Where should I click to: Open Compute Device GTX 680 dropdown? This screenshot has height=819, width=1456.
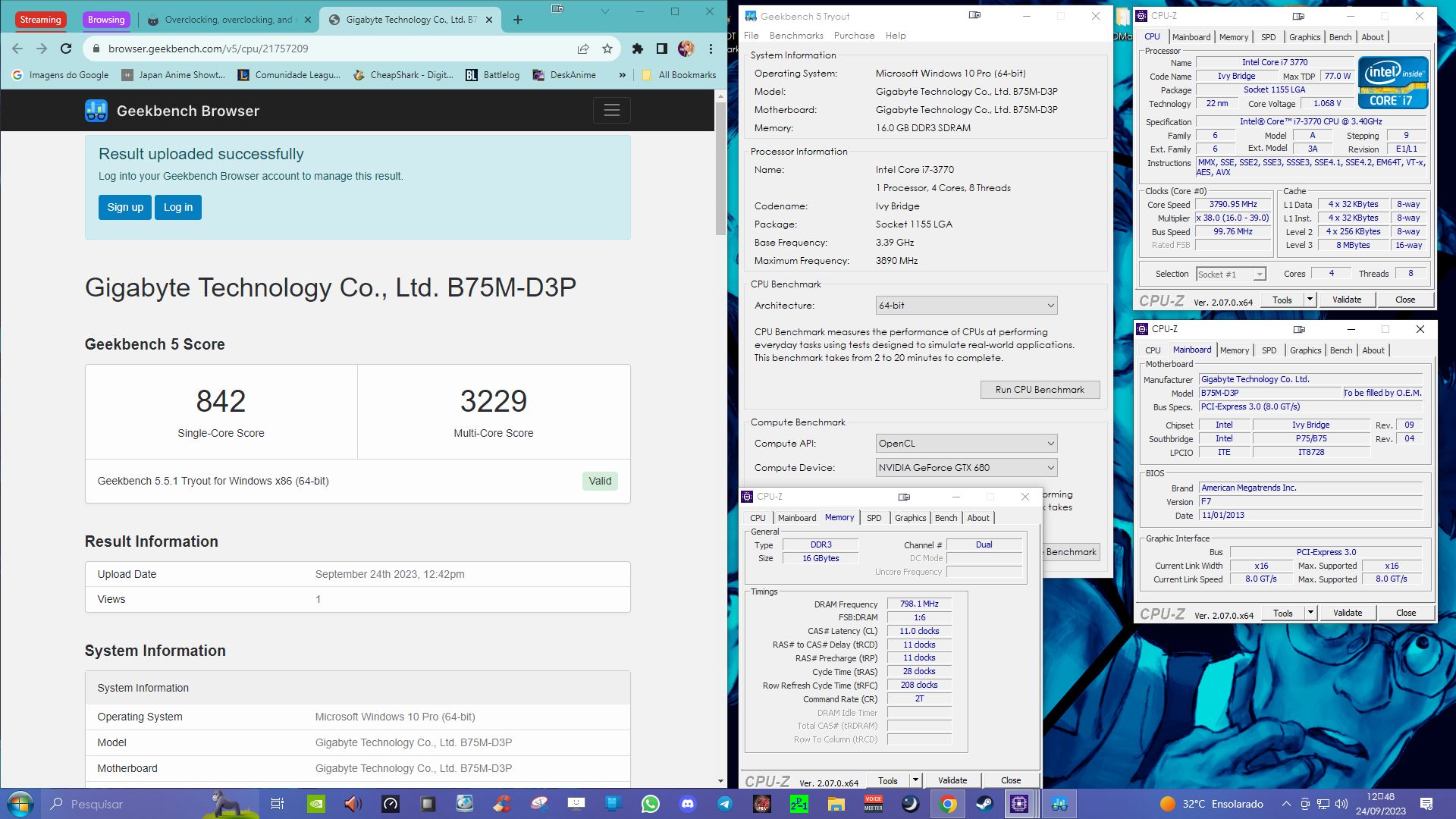coord(966,468)
